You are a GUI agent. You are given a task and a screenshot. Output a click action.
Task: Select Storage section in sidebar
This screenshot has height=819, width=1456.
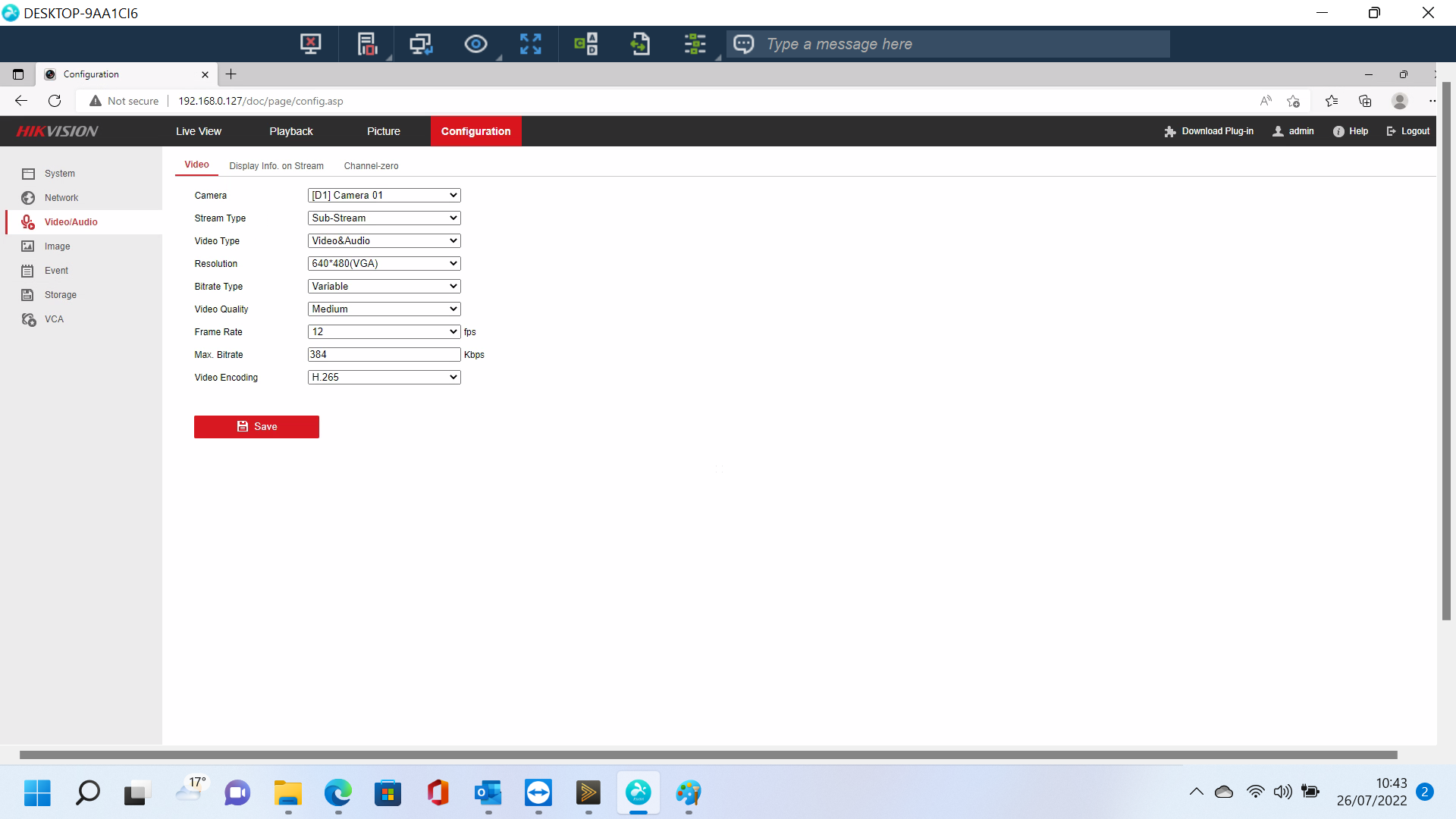coord(60,295)
